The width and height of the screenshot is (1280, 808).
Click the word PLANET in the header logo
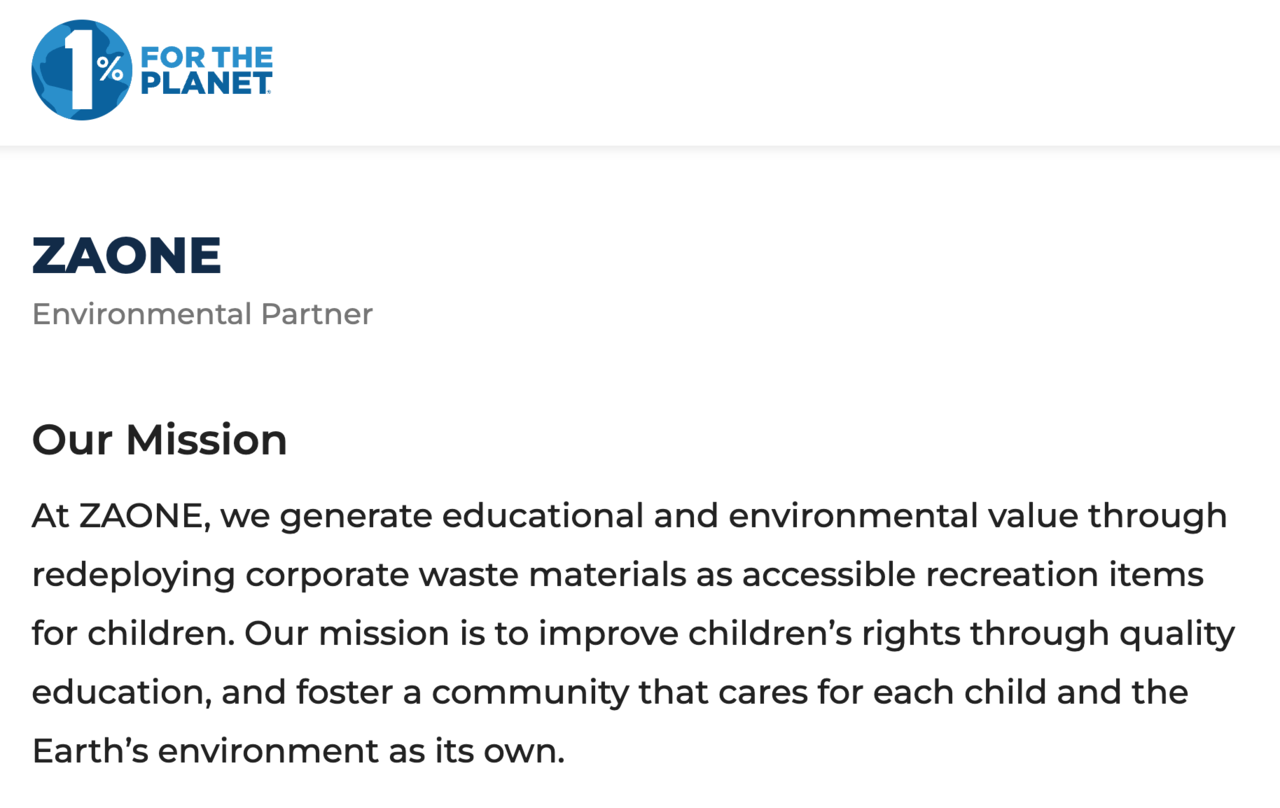207,83
